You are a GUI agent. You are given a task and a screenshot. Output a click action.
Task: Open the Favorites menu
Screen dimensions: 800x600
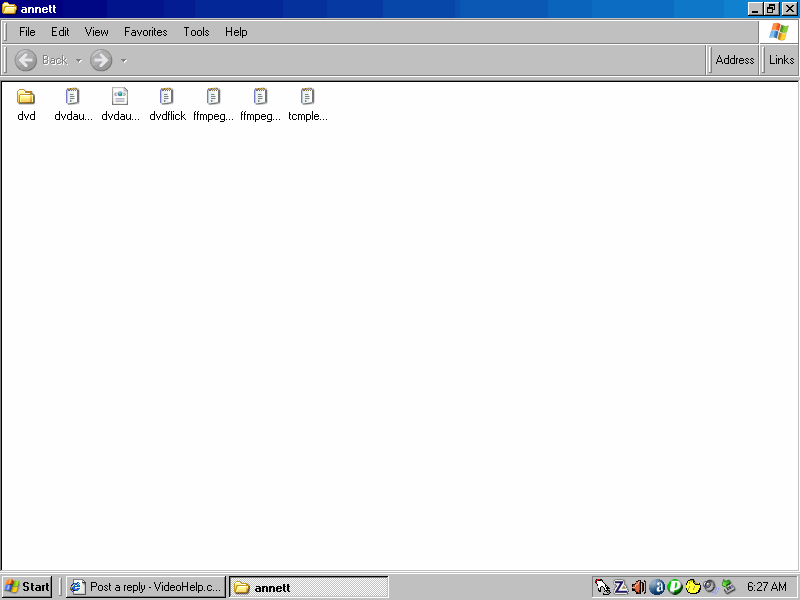click(x=145, y=32)
